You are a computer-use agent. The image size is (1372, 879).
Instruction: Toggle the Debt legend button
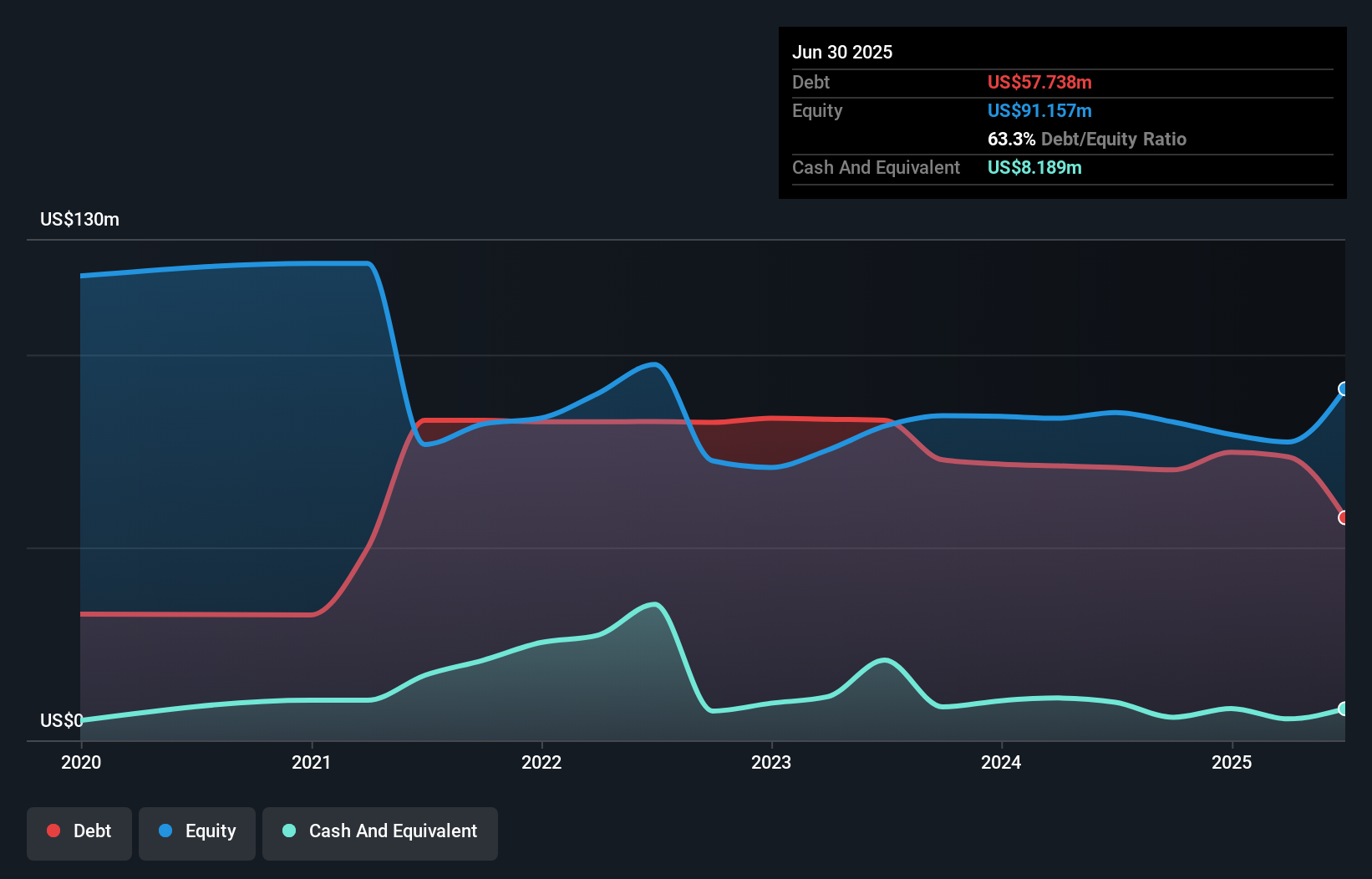[x=79, y=833]
